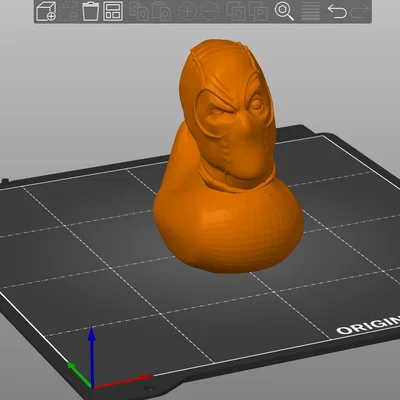The width and height of the screenshot is (400, 400).
Task: Click the Add instance plus icon
Action: [187, 11]
